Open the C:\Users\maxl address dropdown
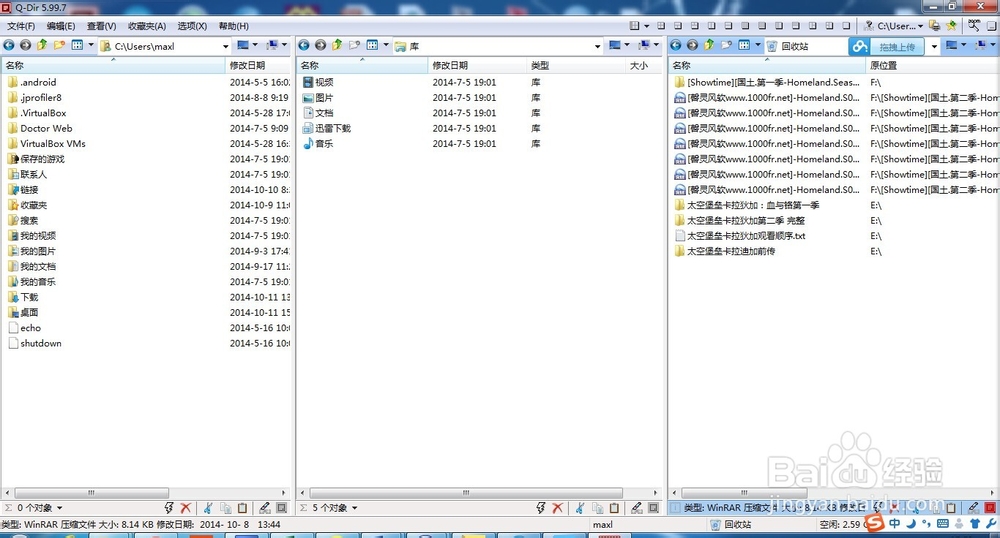This screenshot has width=1000, height=538. point(225,47)
